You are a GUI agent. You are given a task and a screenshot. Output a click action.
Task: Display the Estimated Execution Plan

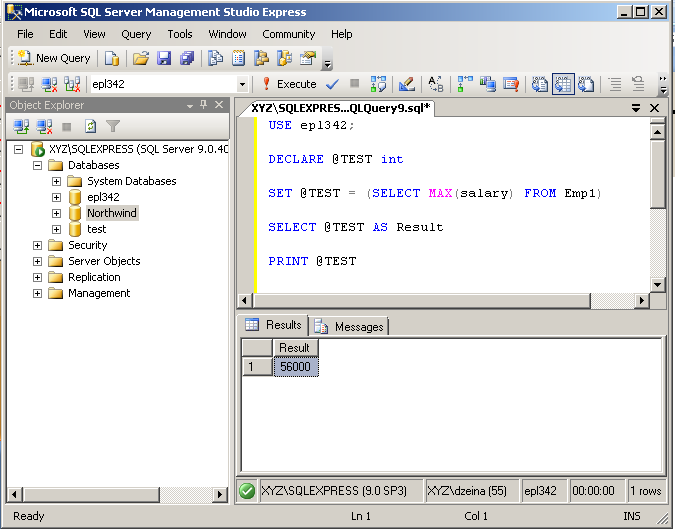click(x=378, y=84)
